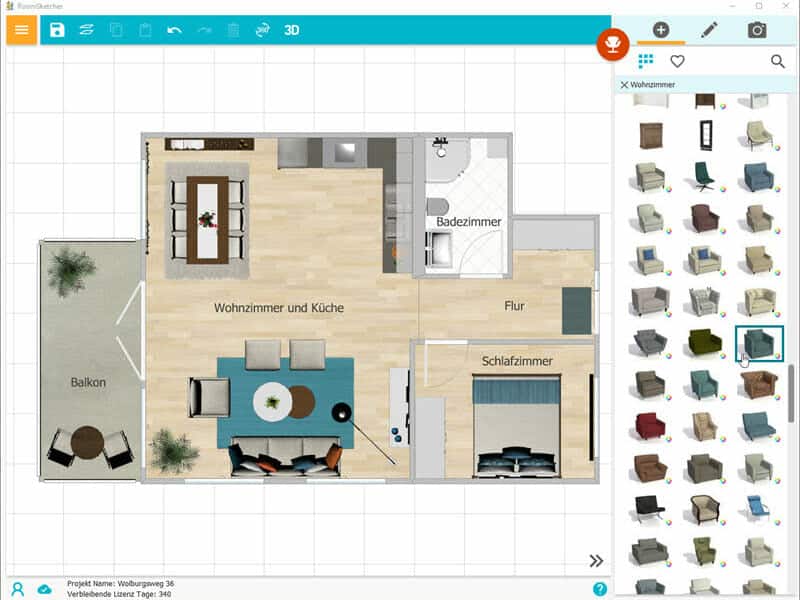Switch to the pencil edit tab
Image resolution: width=800 pixels, height=600 pixels.
[x=708, y=30]
